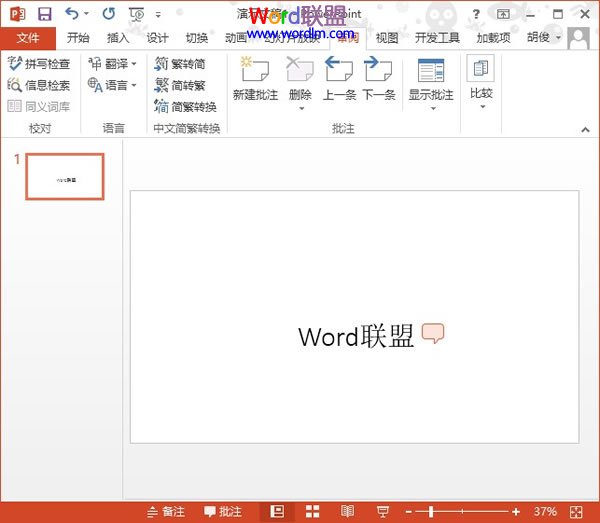Open the 翻译 translate dropdown
600x523 pixels.
[112, 64]
